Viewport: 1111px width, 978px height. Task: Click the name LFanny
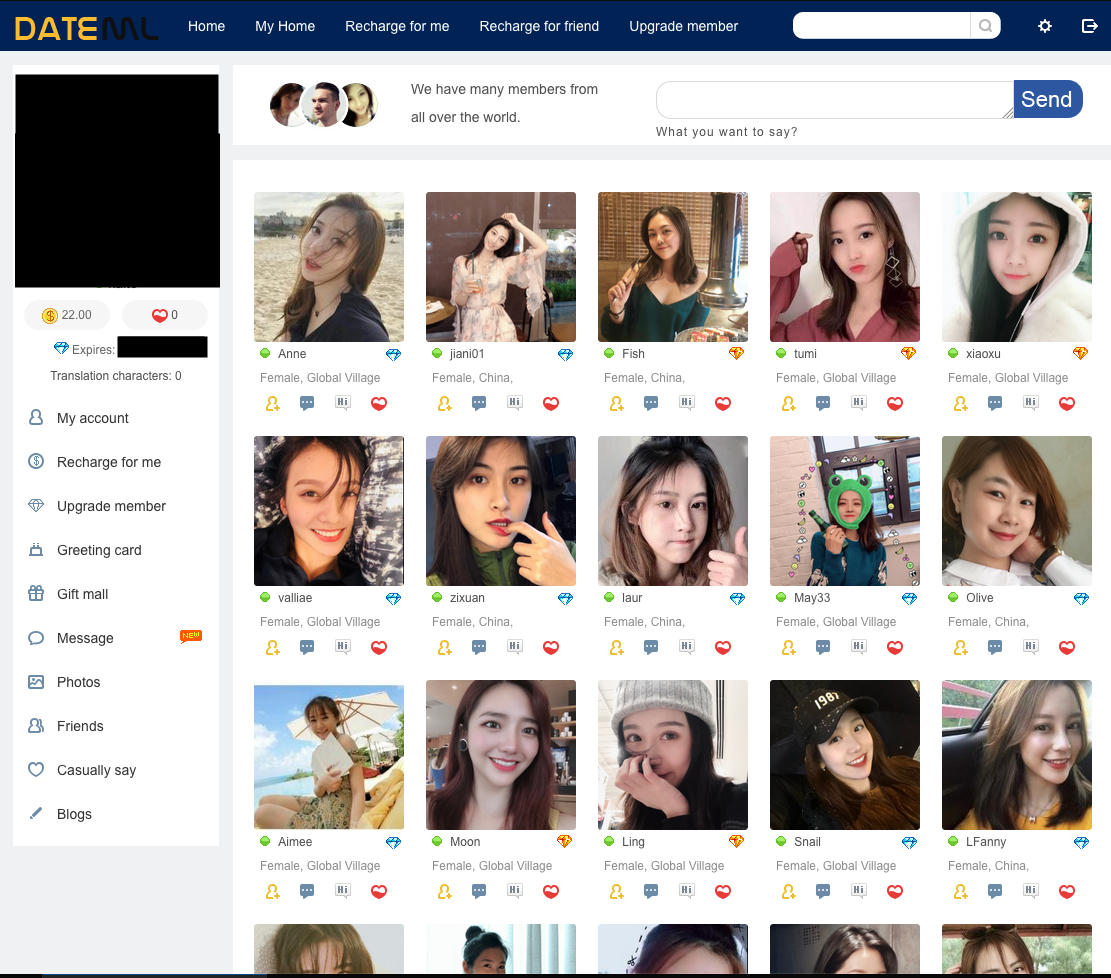[x=986, y=842]
